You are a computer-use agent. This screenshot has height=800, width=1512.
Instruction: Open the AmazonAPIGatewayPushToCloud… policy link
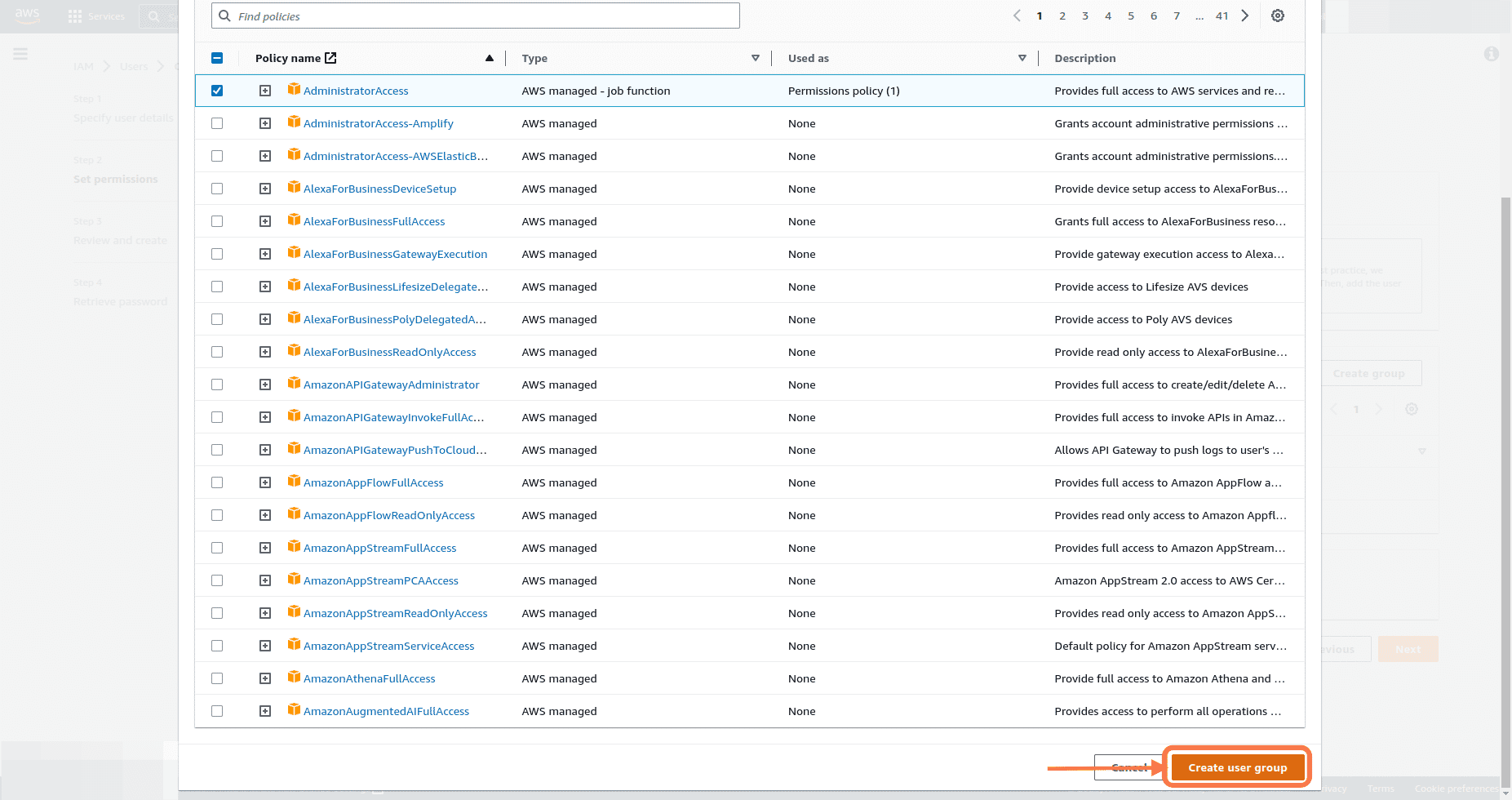coord(395,450)
